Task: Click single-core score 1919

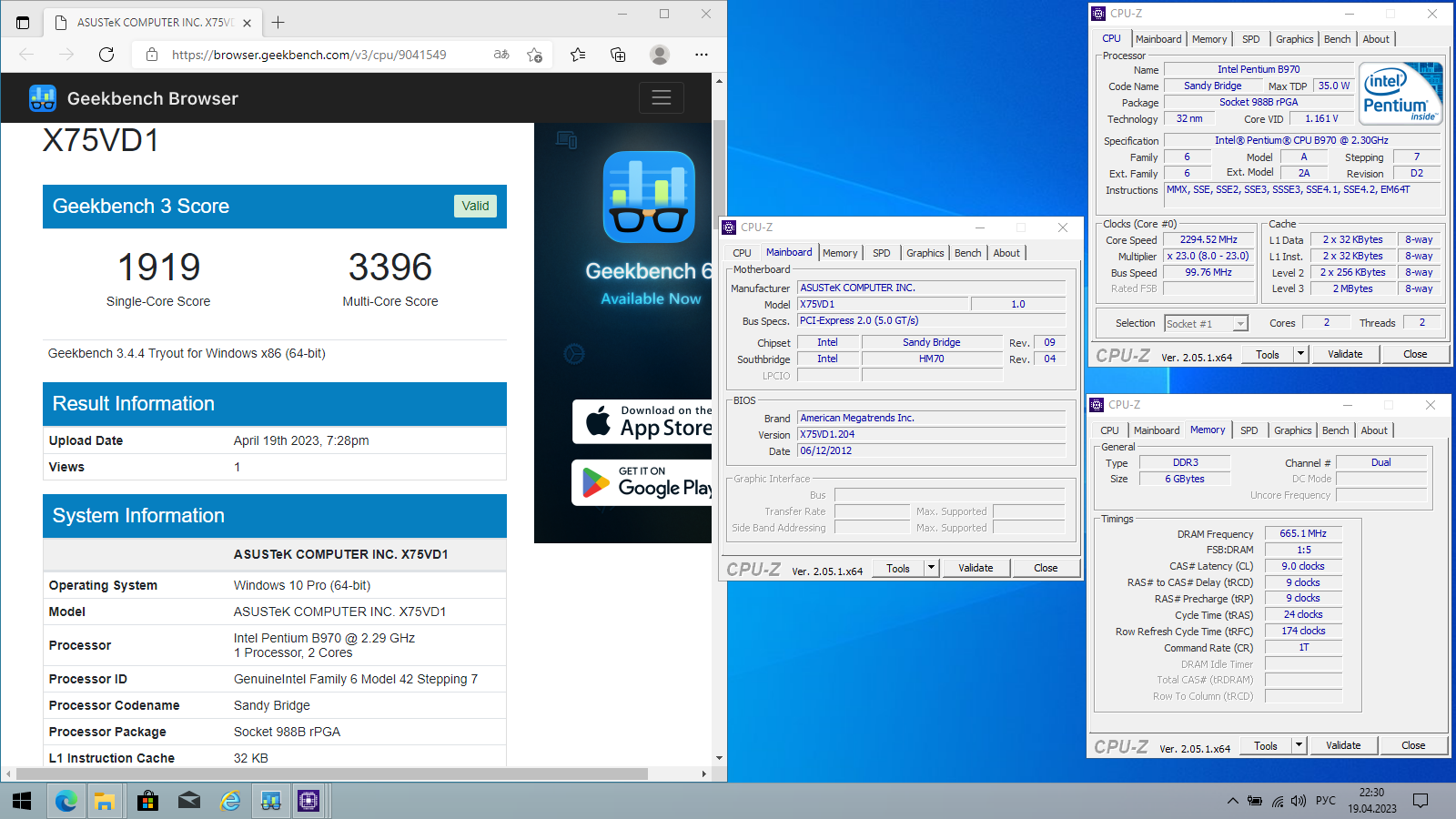Action: (159, 267)
